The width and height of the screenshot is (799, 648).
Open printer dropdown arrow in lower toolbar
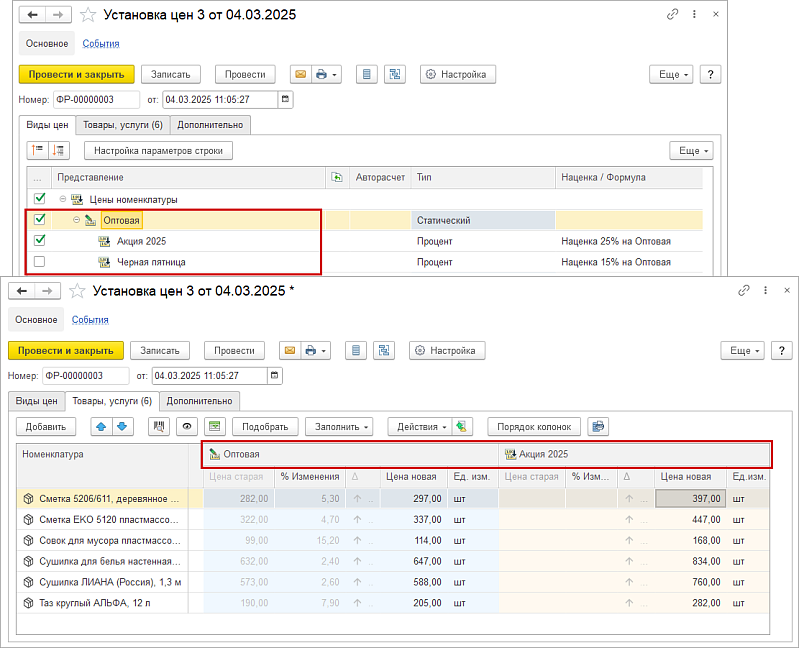324,351
